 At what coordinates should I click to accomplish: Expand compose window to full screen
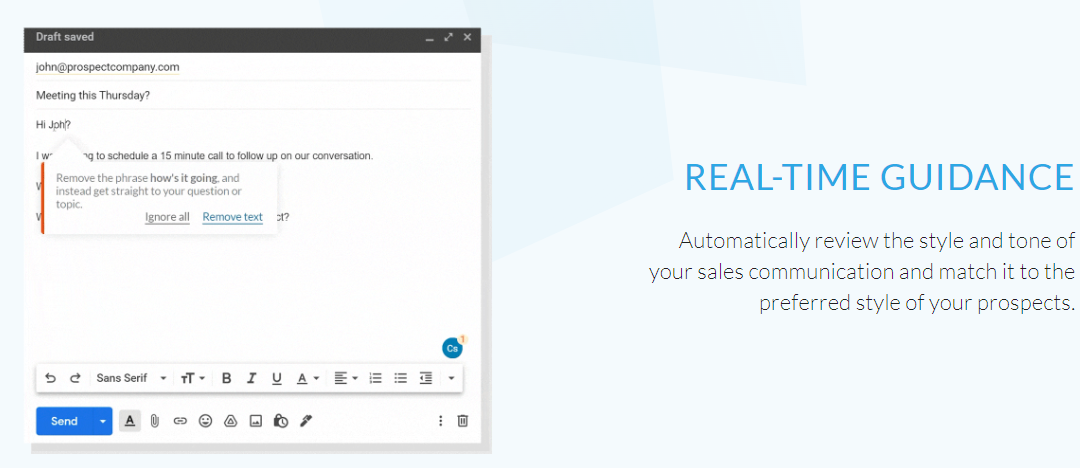pyautogui.click(x=448, y=37)
